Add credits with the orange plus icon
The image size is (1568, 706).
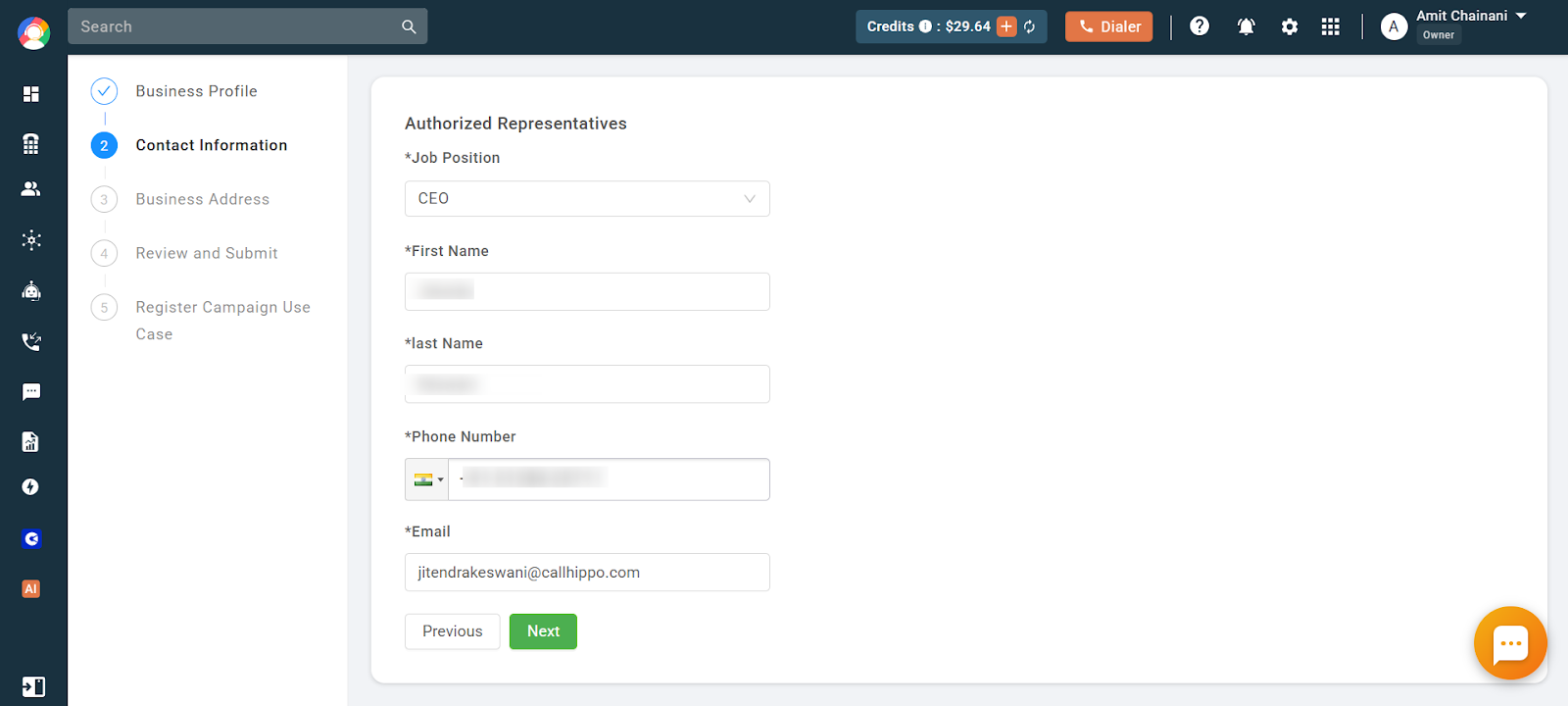tap(1006, 26)
